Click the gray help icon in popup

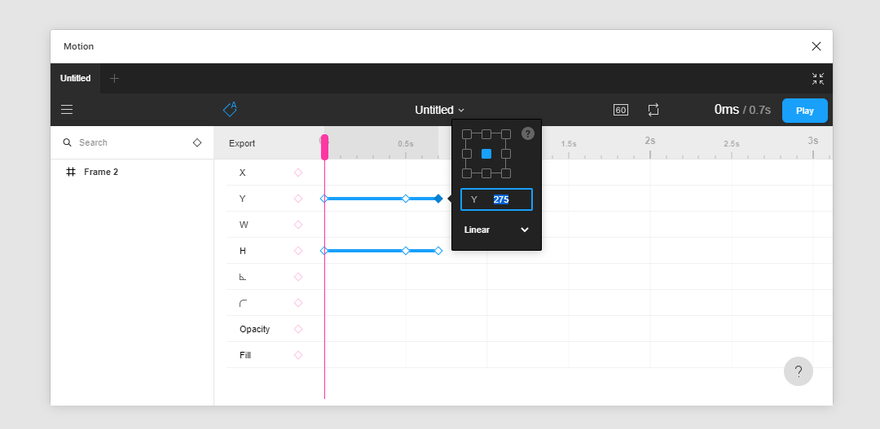[528, 134]
